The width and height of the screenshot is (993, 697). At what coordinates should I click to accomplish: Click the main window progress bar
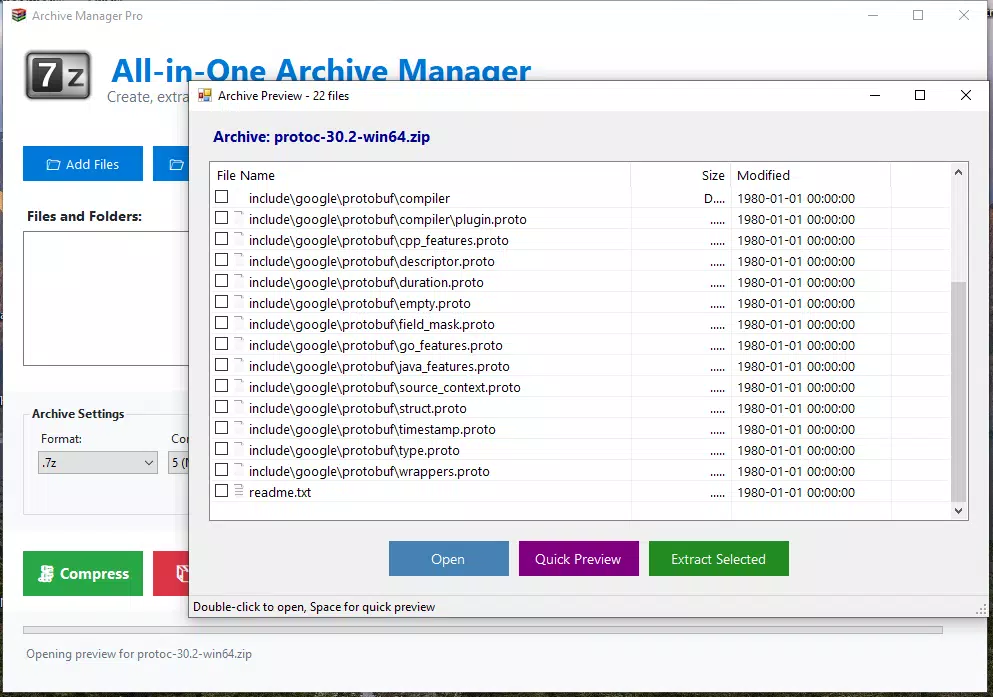click(483, 630)
